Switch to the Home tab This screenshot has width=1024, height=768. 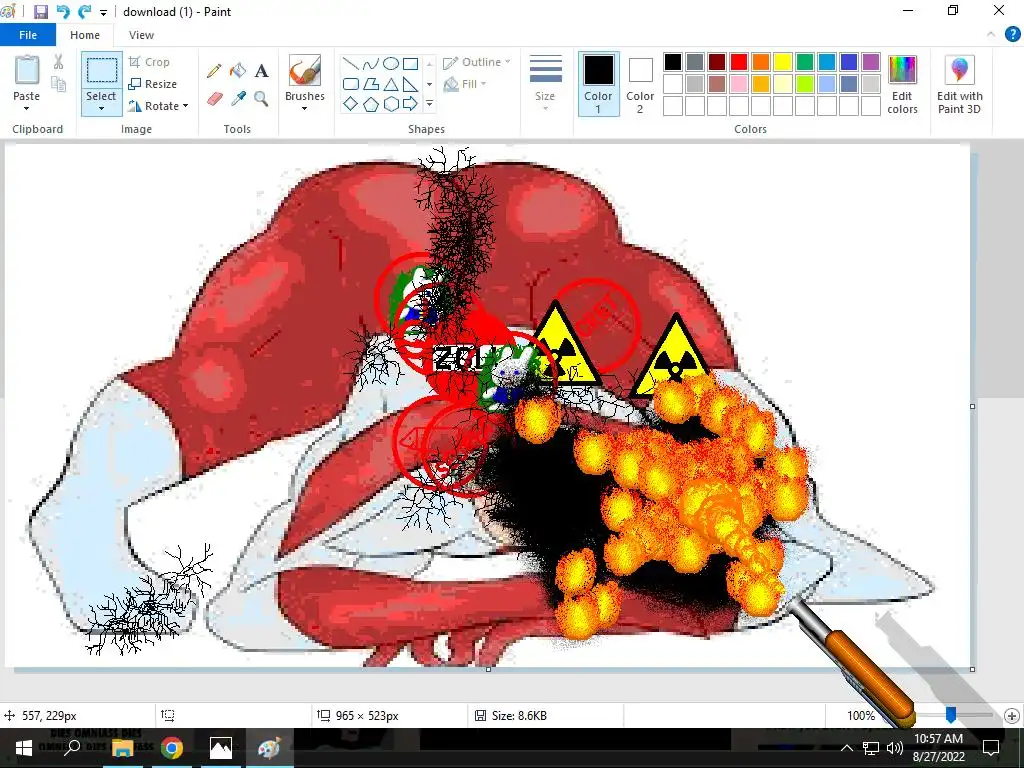pyautogui.click(x=85, y=35)
